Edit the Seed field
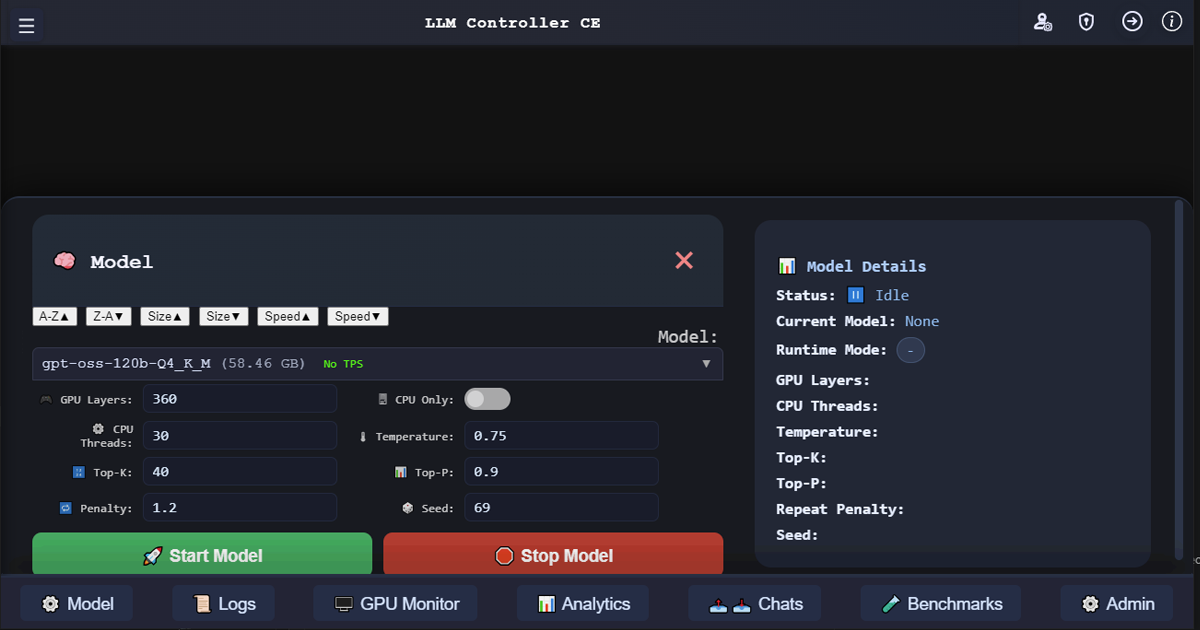The width and height of the screenshot is (1200, 630). 561,507
